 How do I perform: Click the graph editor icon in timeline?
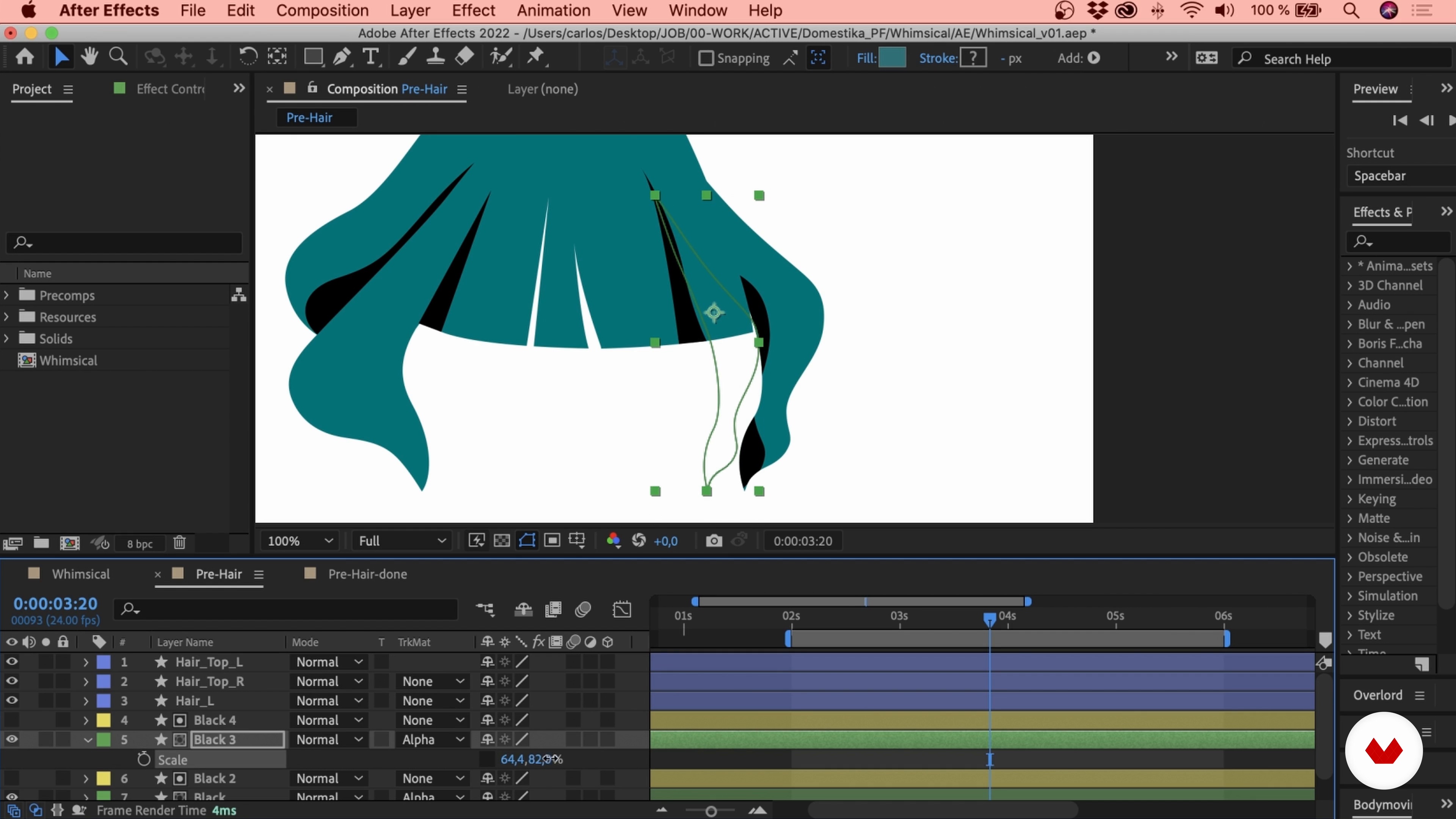622,610
